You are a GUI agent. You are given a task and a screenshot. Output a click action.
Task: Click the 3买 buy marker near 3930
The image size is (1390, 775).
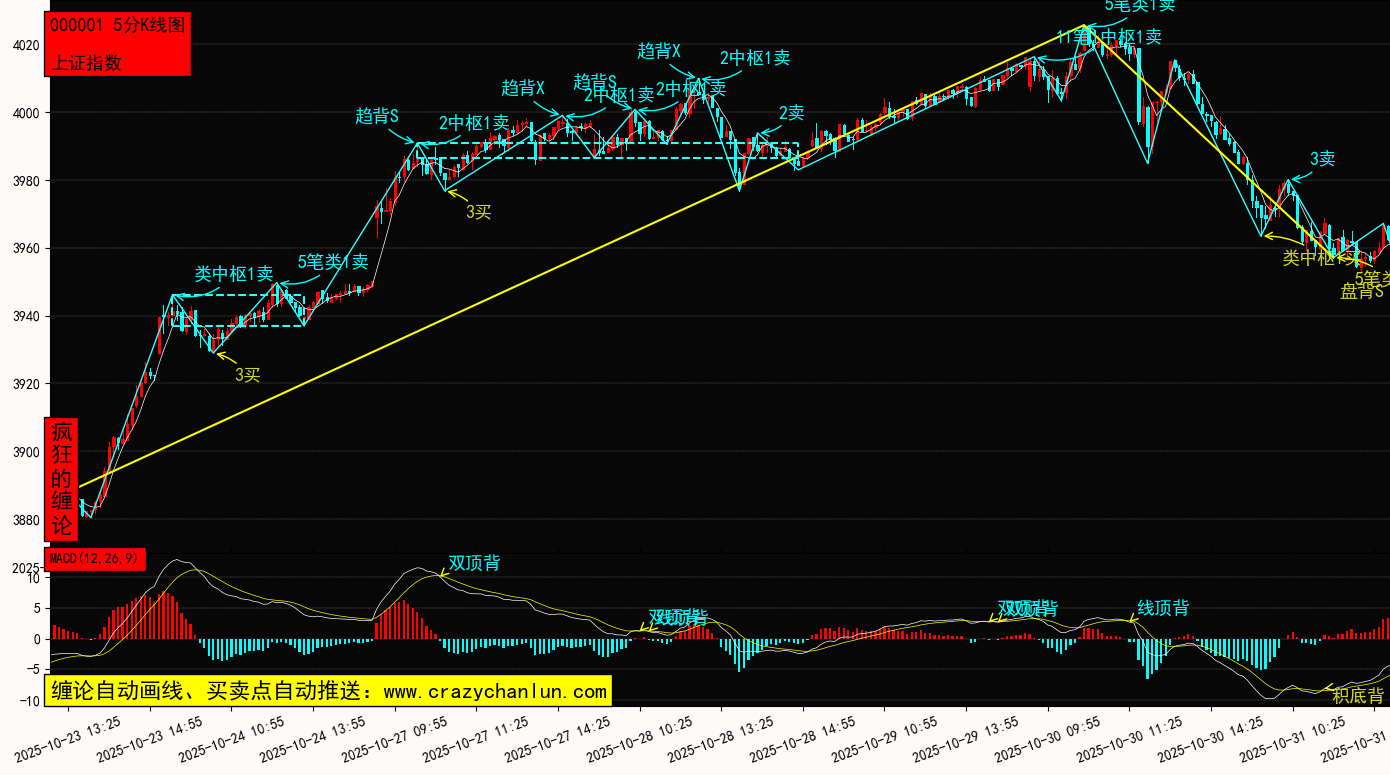[x=247, y=375]
